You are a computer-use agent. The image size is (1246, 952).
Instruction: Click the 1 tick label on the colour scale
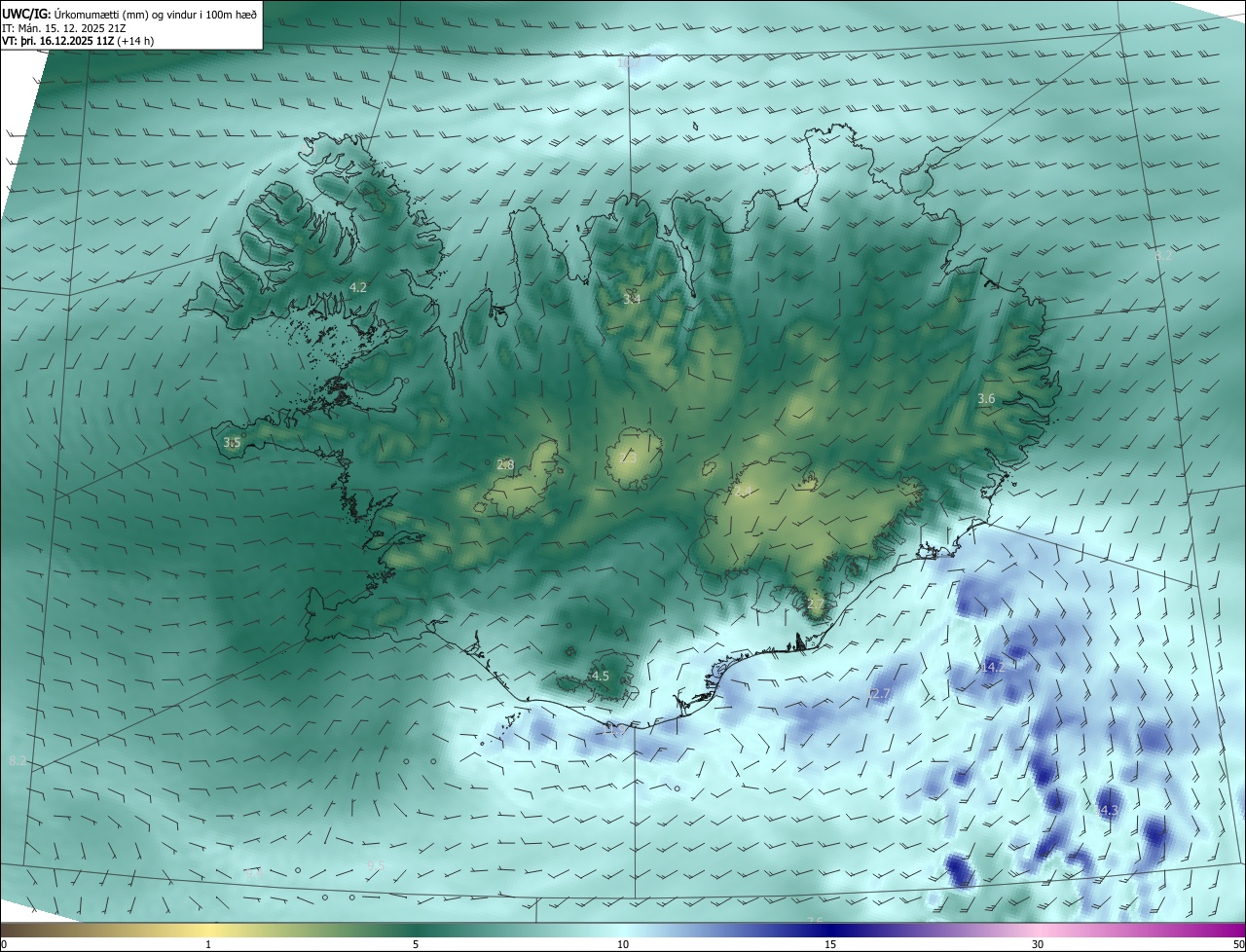[208, 944]
